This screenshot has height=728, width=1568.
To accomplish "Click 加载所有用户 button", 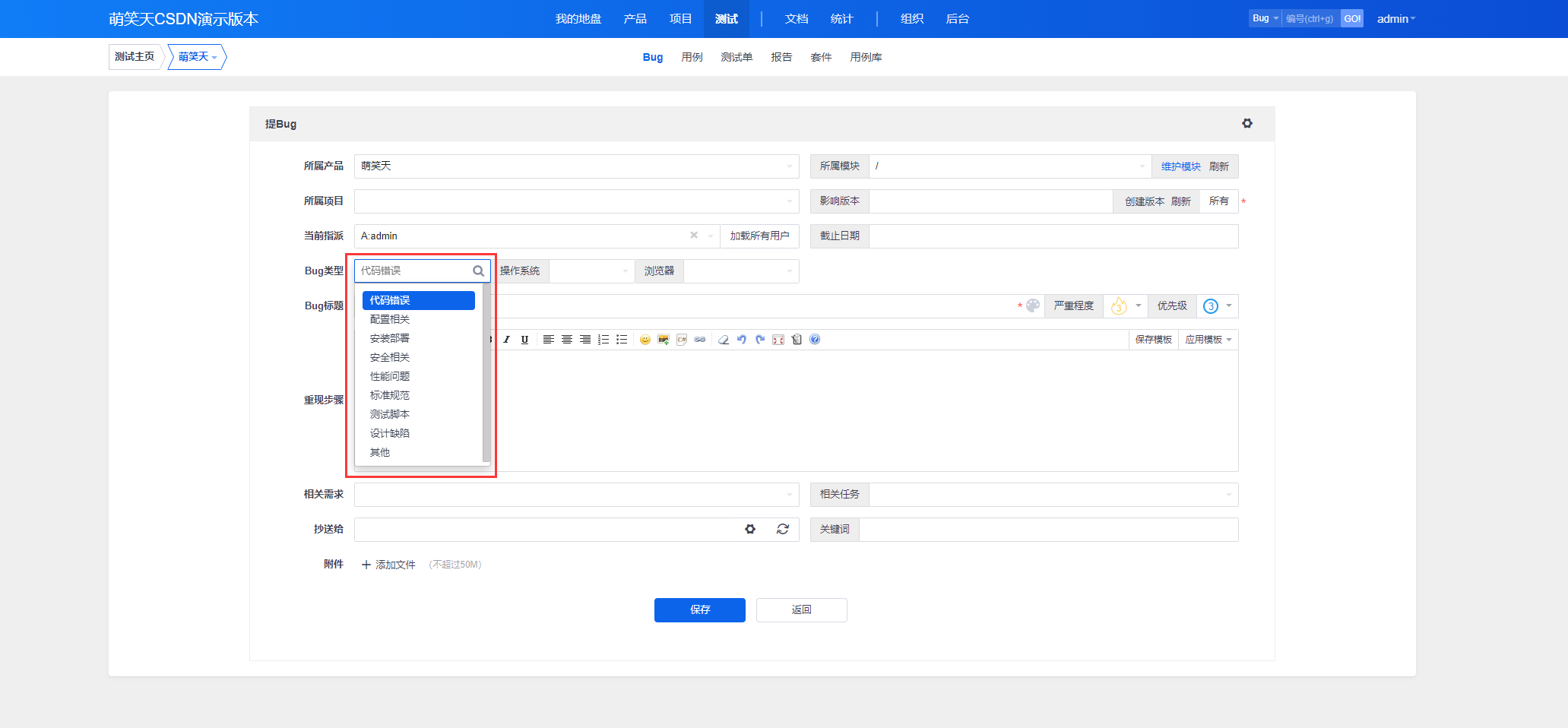I will (x=760, y=236).
